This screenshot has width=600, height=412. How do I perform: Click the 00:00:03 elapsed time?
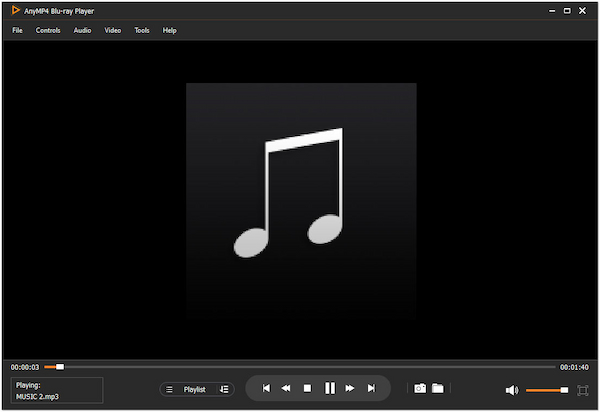coord(25,367)
